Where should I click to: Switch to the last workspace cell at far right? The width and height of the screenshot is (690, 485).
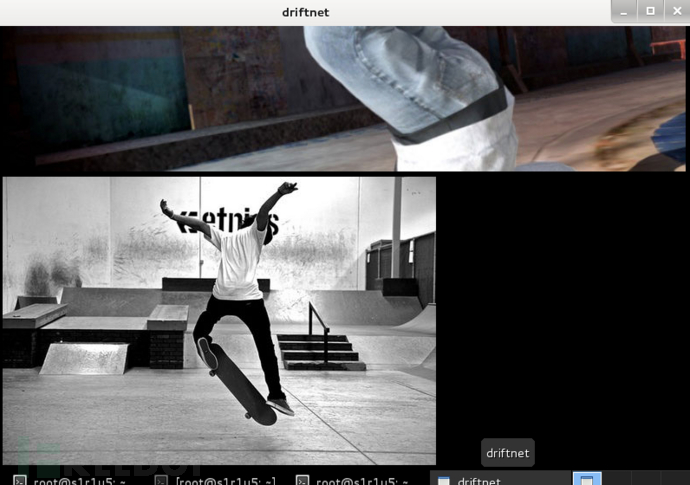675,479
